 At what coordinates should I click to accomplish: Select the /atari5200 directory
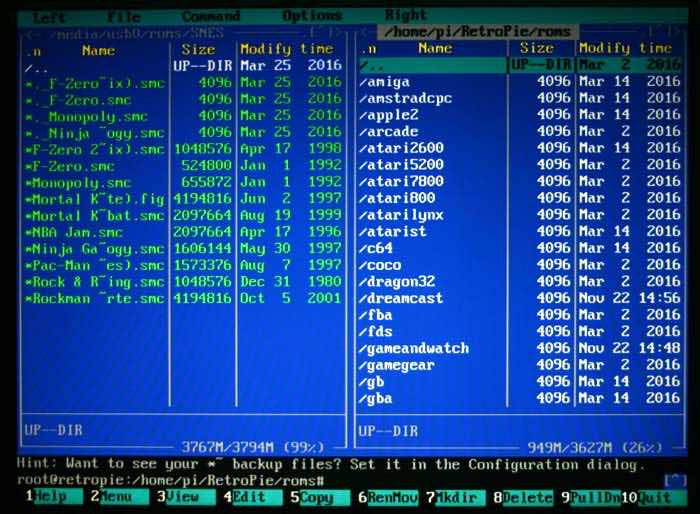[x=520, y=164]
